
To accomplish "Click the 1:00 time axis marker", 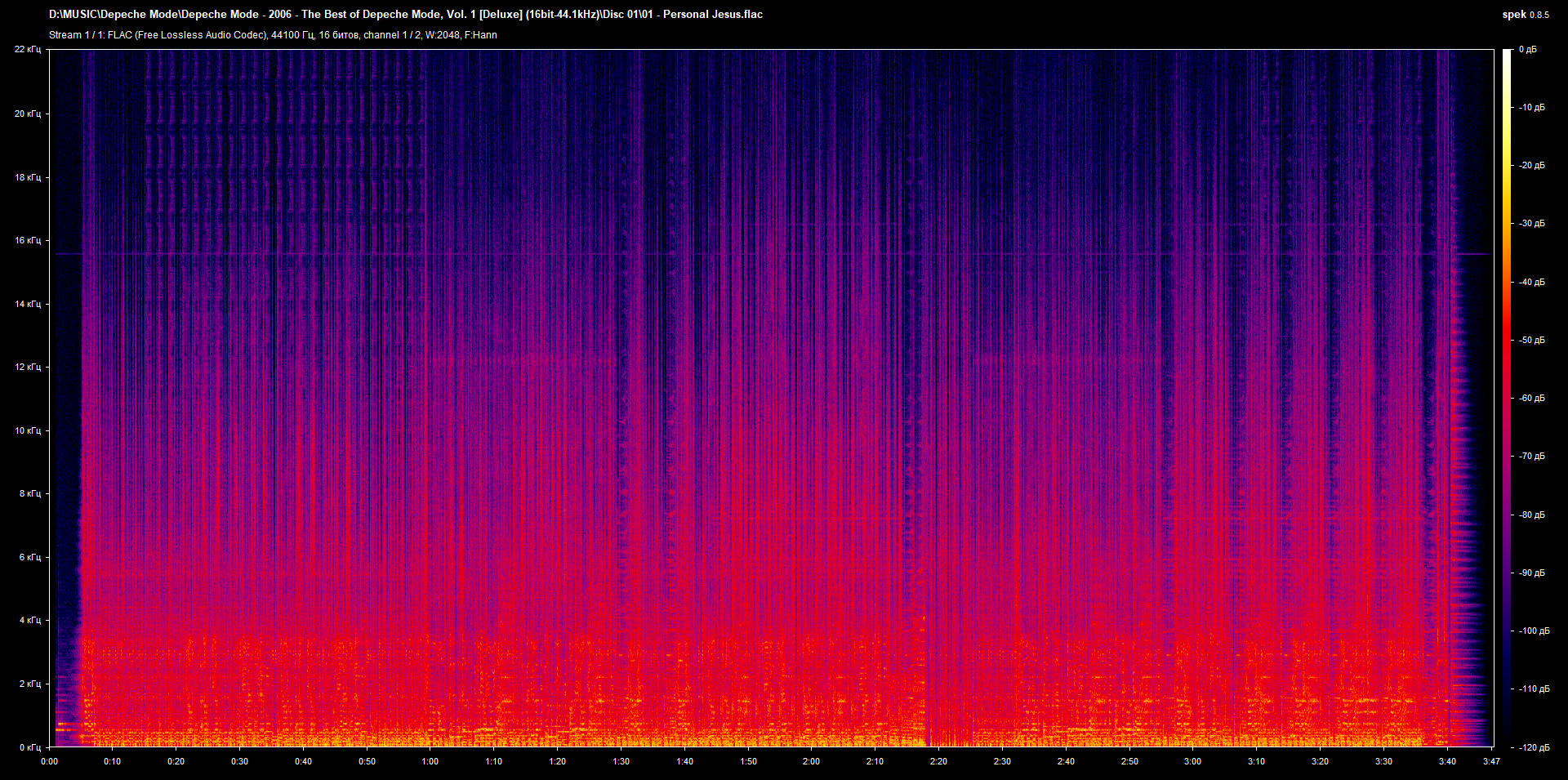I will pos(430,761).
